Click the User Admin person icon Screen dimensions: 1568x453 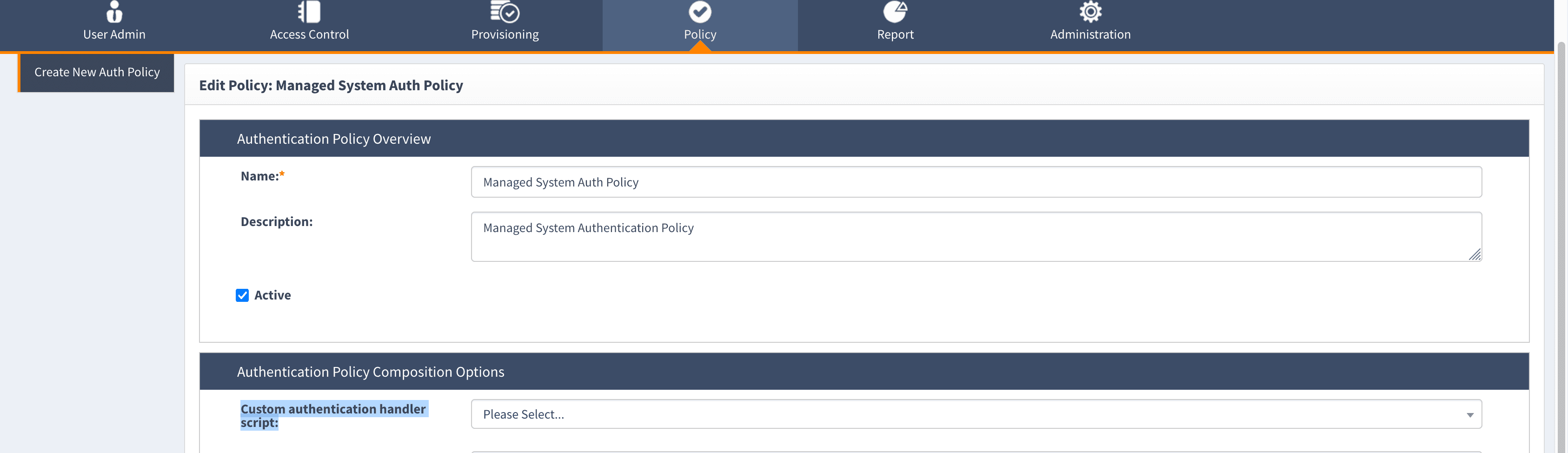[114, 11]
